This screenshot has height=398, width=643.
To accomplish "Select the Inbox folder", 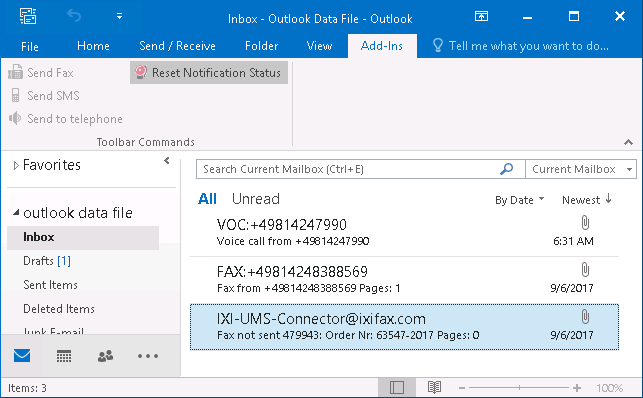I will tap(83, 237).
